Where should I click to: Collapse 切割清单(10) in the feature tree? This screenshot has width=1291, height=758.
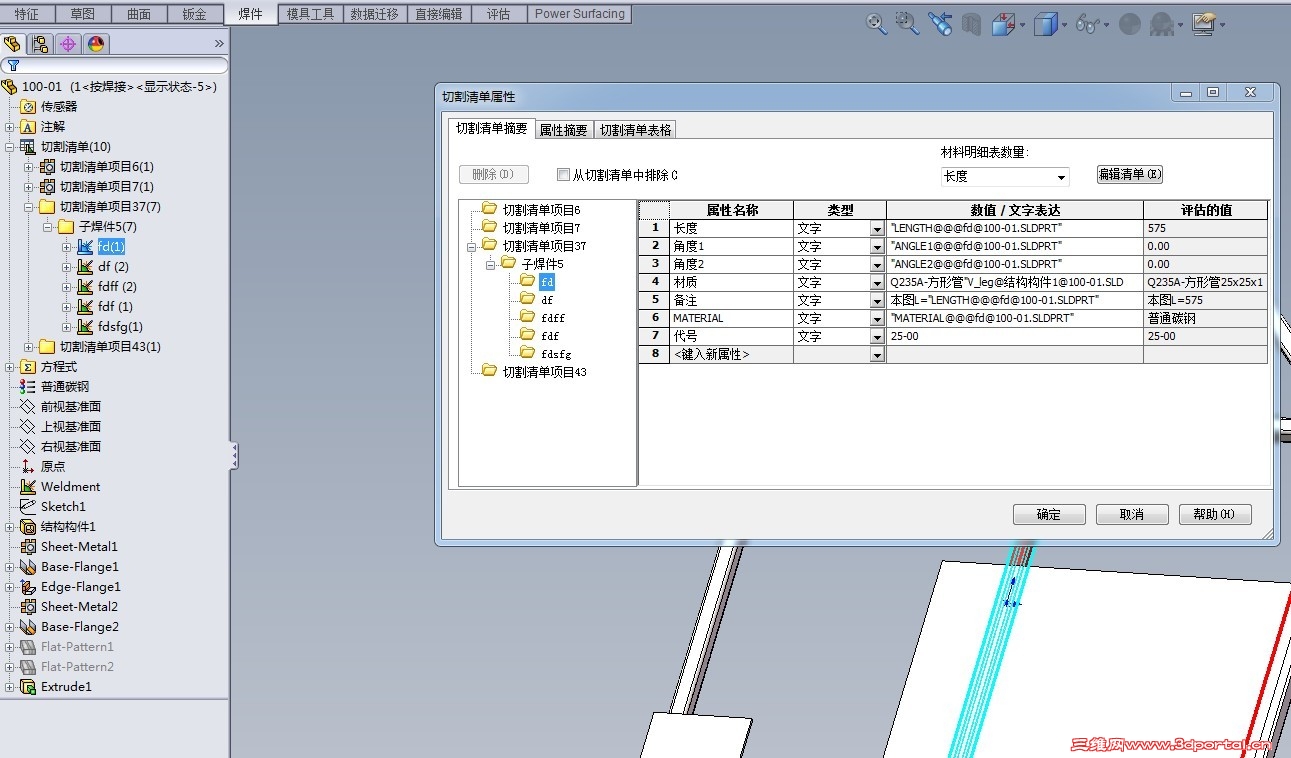point(10,147)
